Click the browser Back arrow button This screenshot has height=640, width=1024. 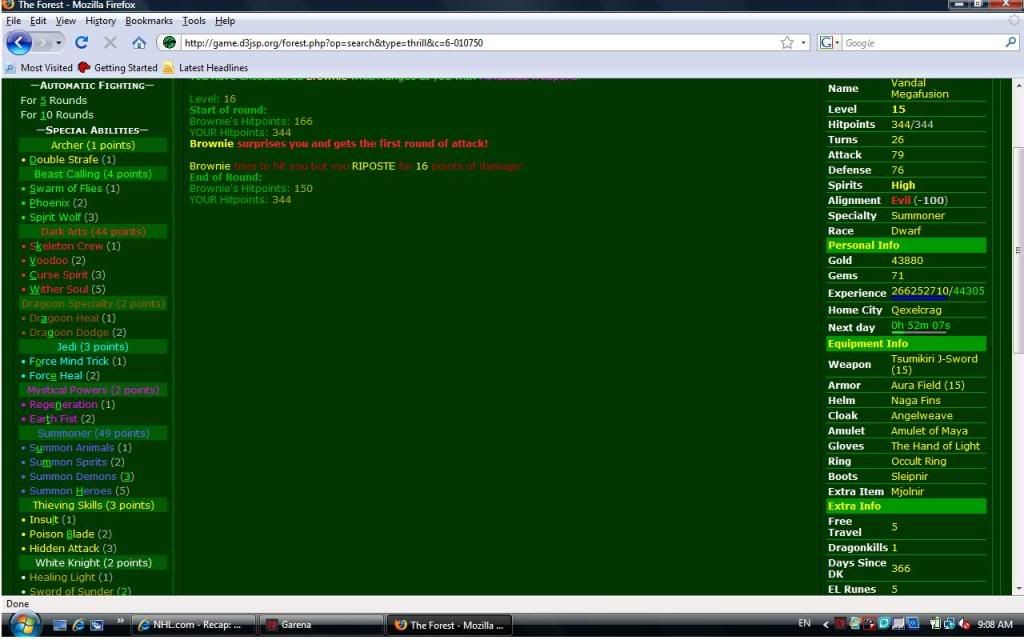point(20,43)
